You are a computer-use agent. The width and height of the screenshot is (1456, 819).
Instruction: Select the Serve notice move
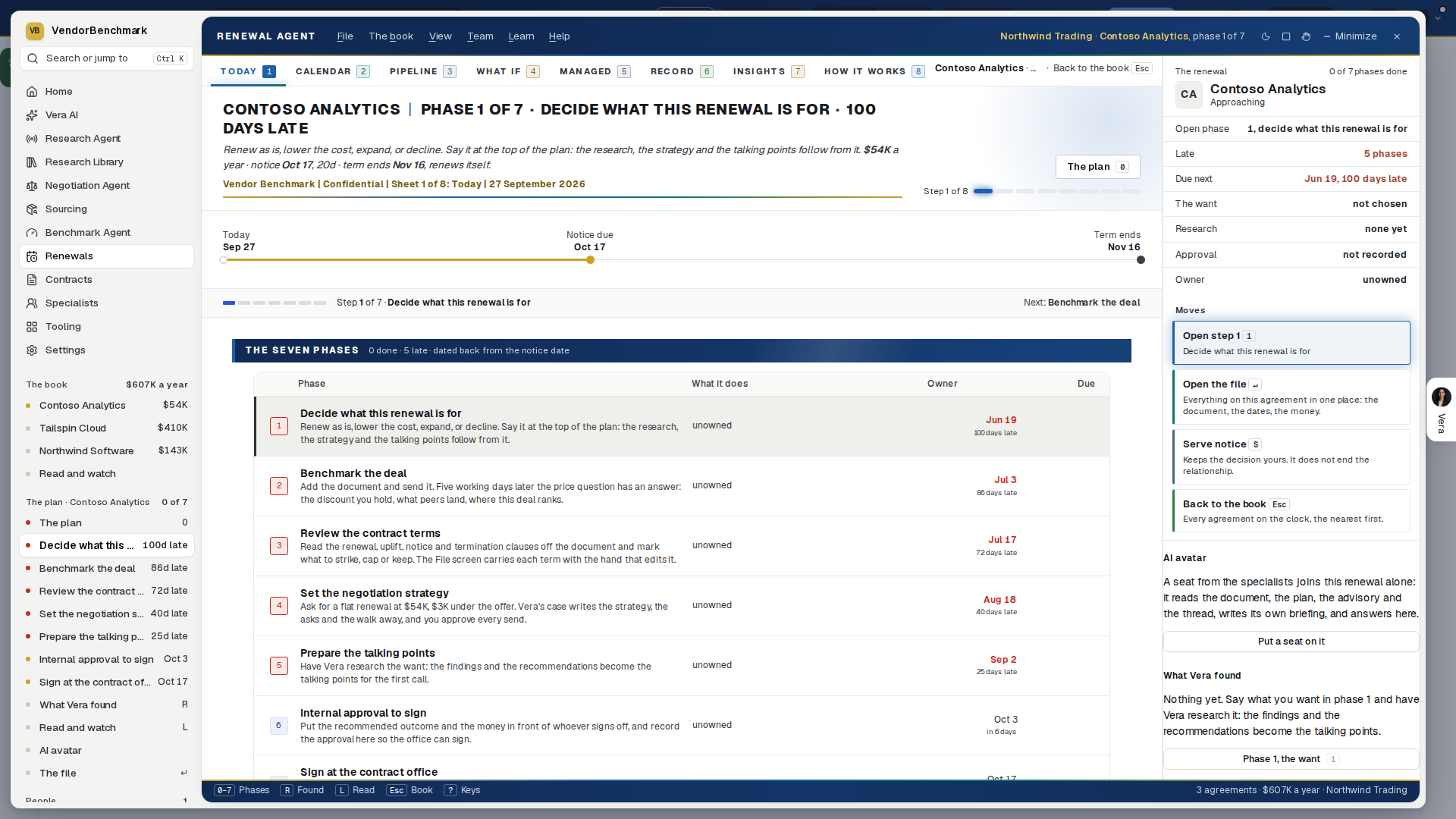coord(1291,457)
